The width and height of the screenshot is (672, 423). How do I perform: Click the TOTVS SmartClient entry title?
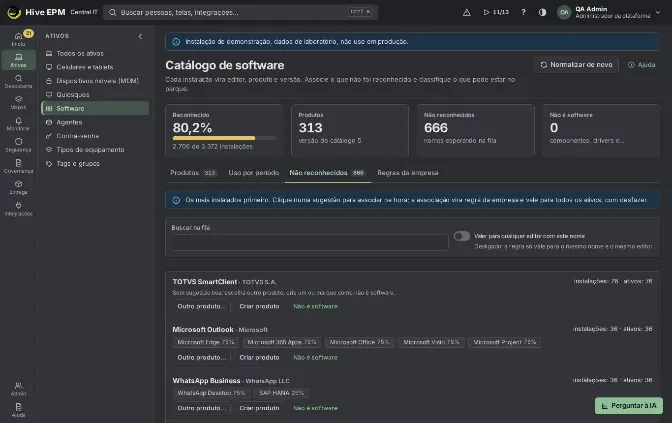(205, 282)
